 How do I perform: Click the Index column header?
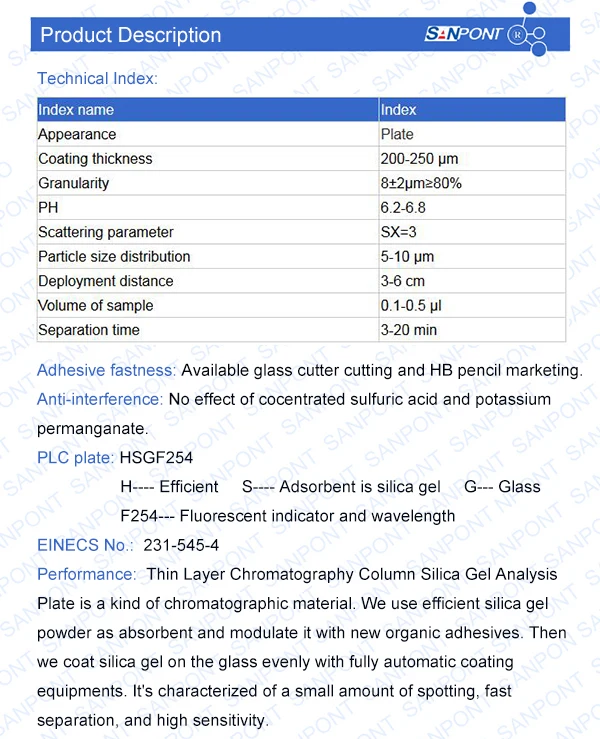(x=398, y=110)
